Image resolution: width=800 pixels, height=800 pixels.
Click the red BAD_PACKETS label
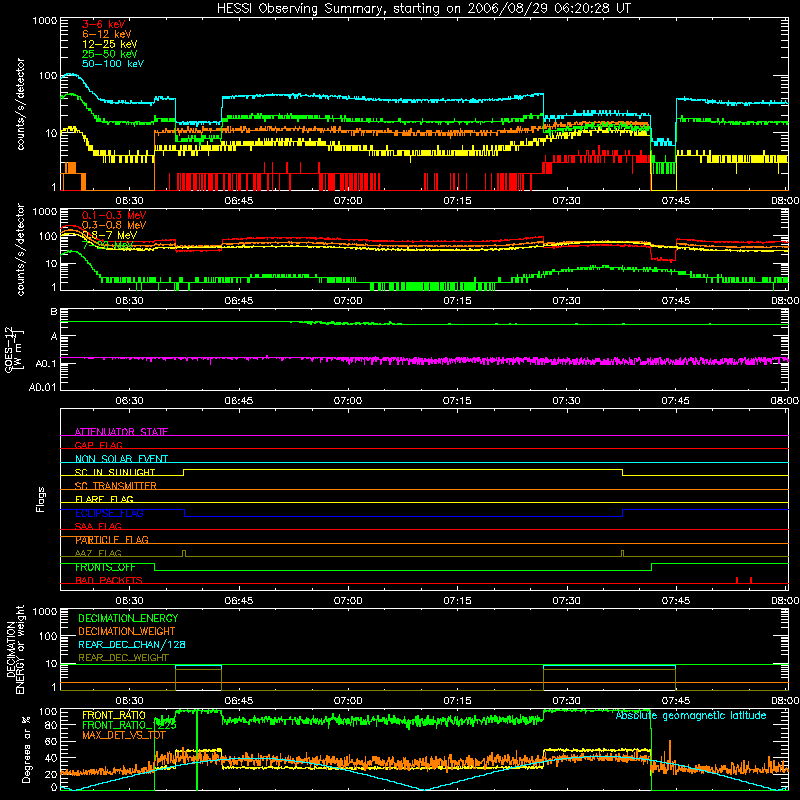click(109, 580)
